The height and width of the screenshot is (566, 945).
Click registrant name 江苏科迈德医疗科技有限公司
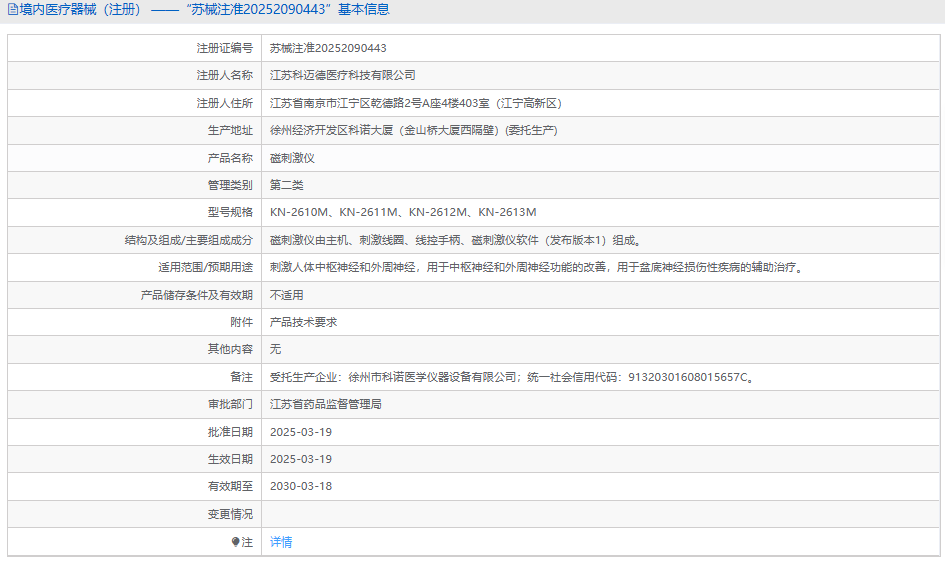(343, 75)
